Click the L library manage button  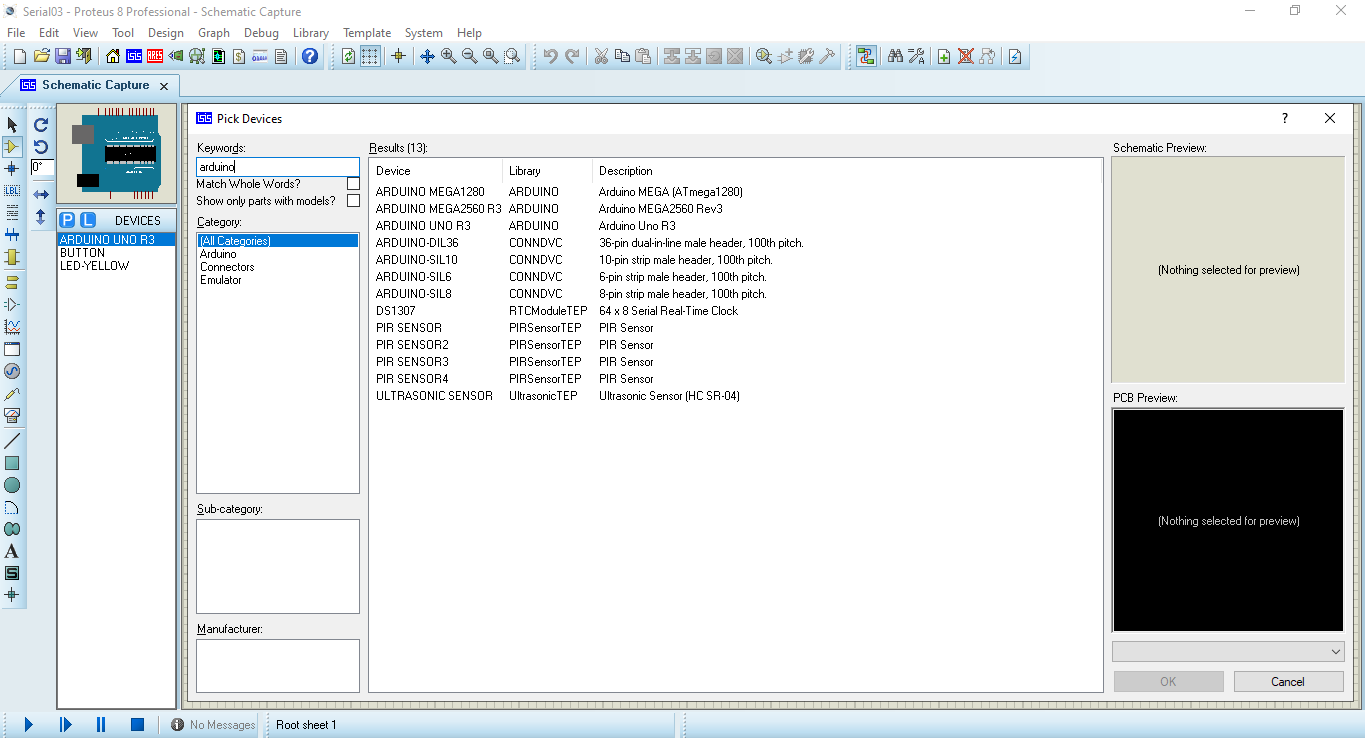click(x=88, y=220)
